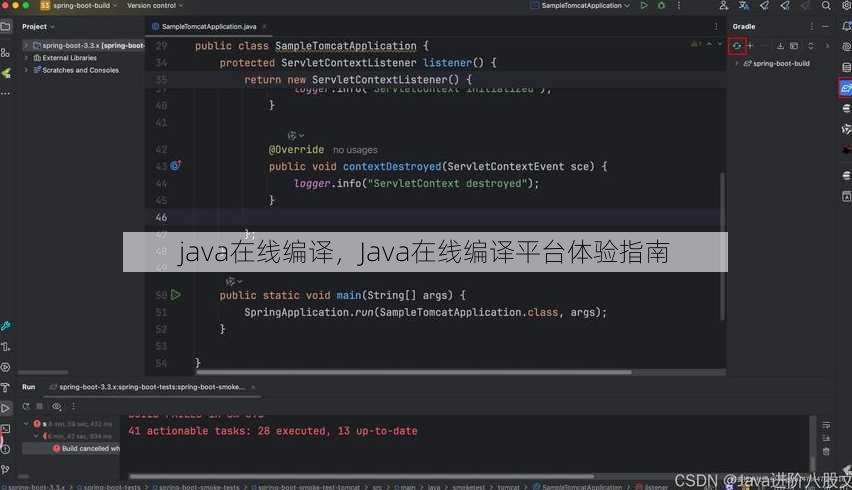Click override gutter icon on contextDestroyed line

pyautogui.click(x=176, y=166)
